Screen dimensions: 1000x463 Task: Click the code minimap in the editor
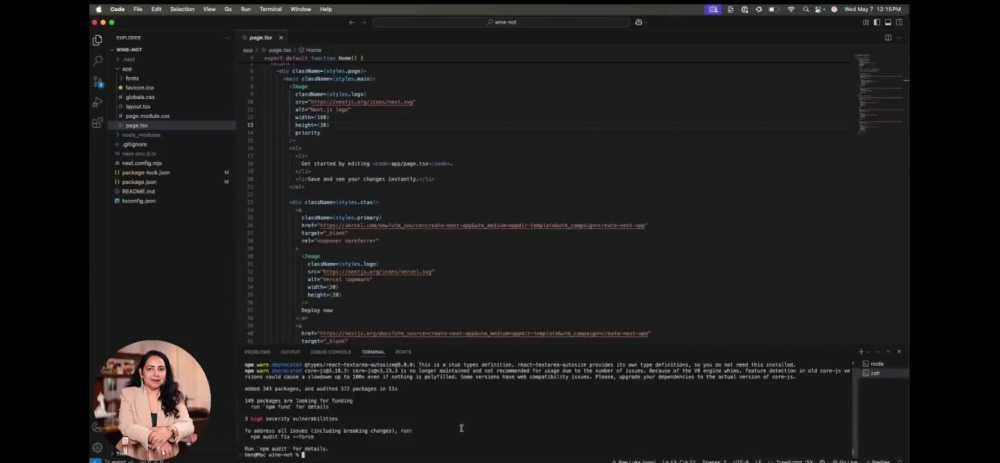[x=879, y=92]
